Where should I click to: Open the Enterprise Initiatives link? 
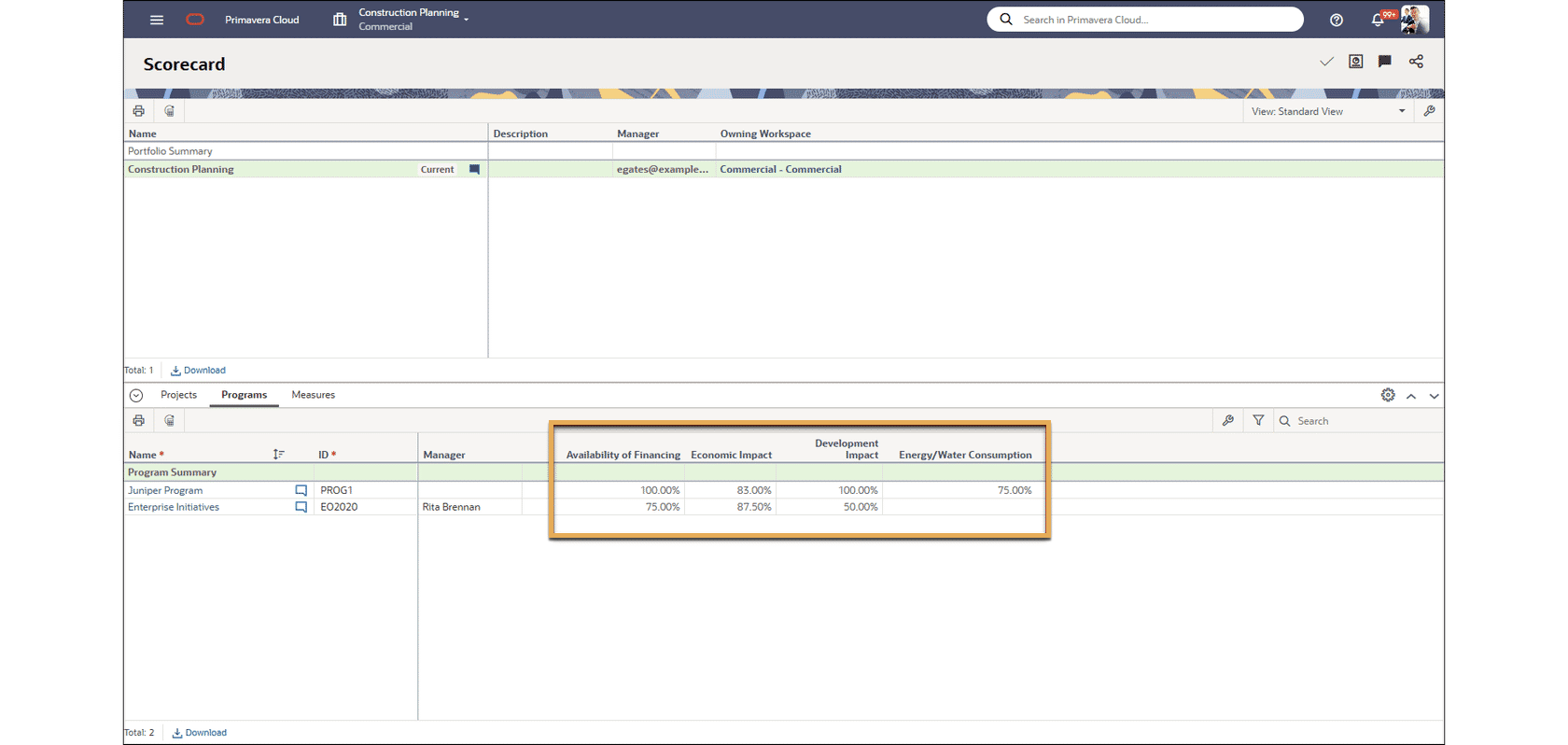pos(174,507)
